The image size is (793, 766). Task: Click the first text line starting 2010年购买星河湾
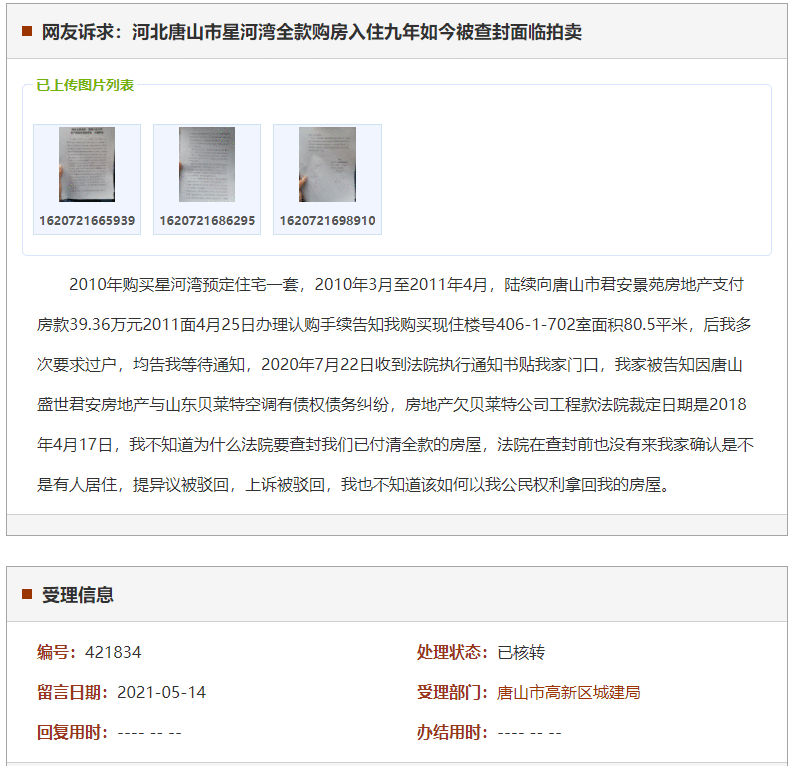coord(406,285)
